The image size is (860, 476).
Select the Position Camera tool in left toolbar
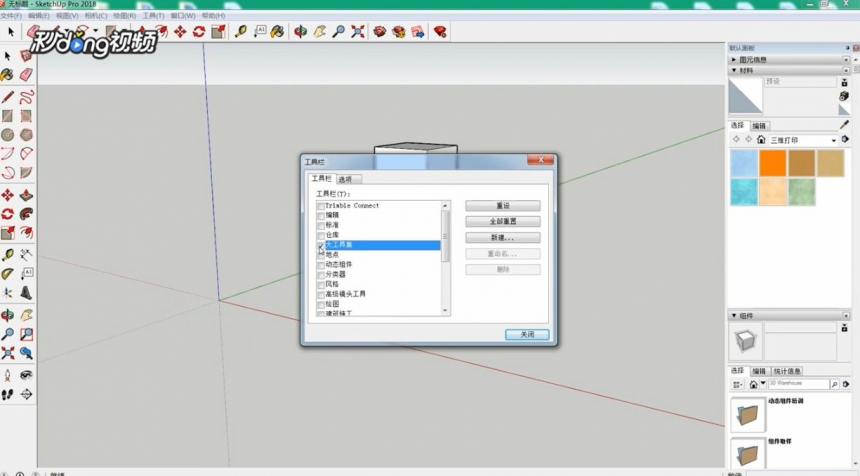8,376
